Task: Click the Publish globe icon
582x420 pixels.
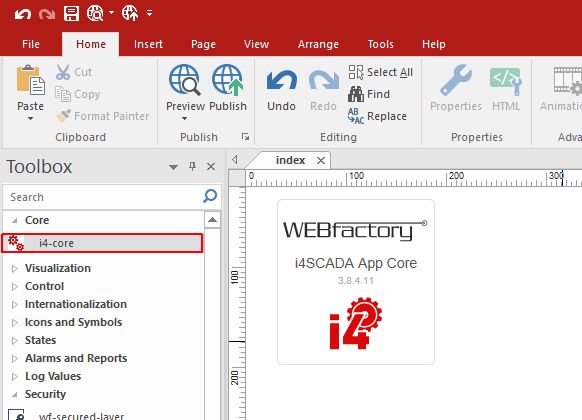Action: pyautogui.click(x=228, y=80)
